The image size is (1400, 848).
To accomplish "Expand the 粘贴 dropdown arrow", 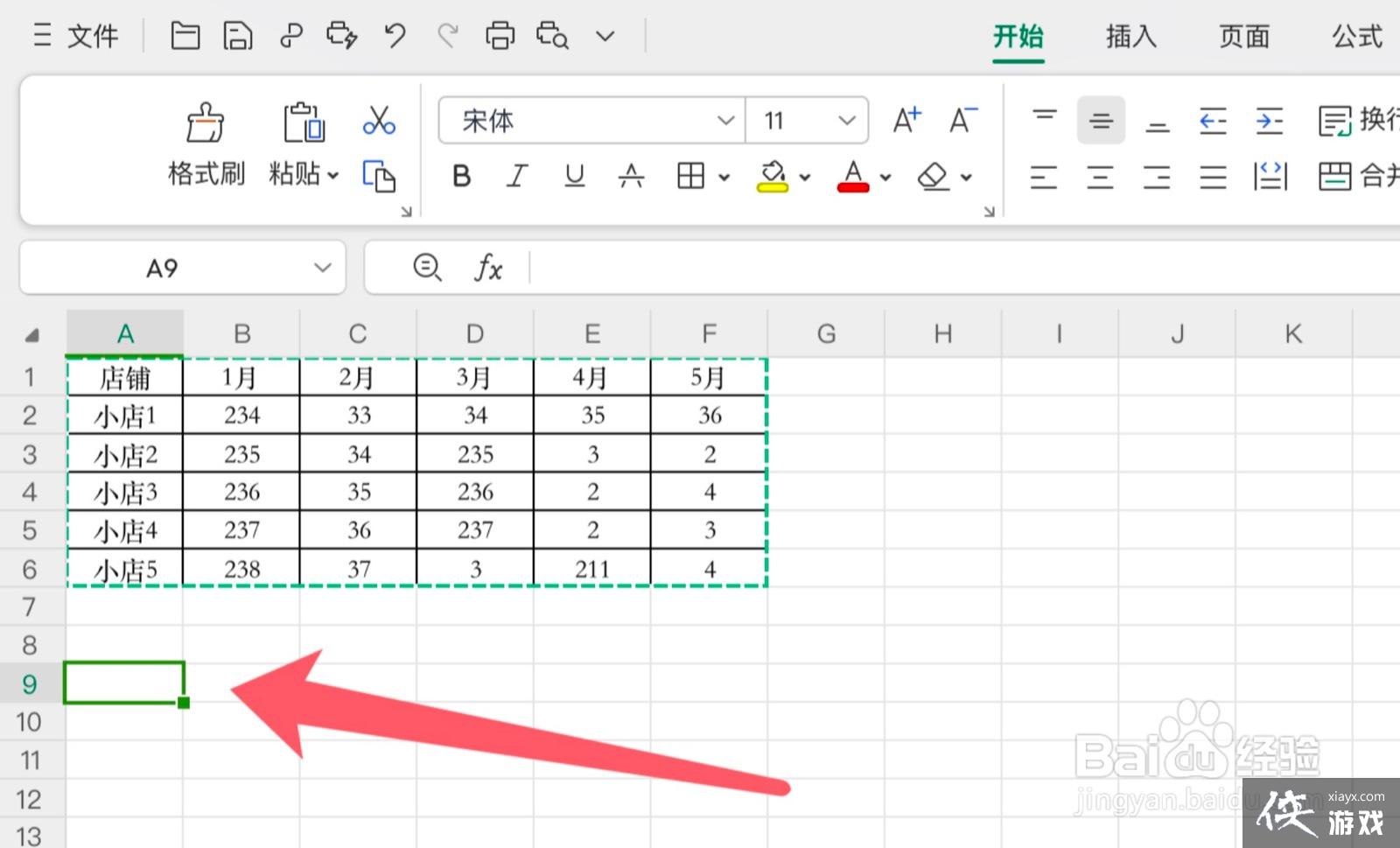I will point(332,176).
